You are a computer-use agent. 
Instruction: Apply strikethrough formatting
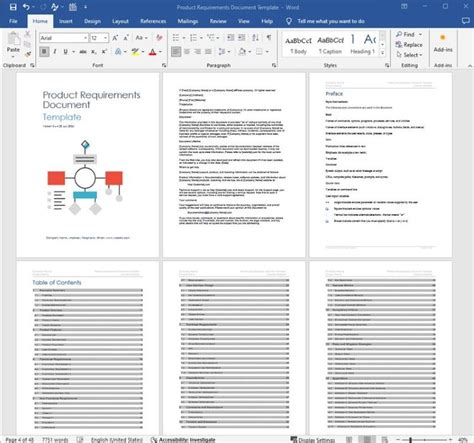(83, 52)
